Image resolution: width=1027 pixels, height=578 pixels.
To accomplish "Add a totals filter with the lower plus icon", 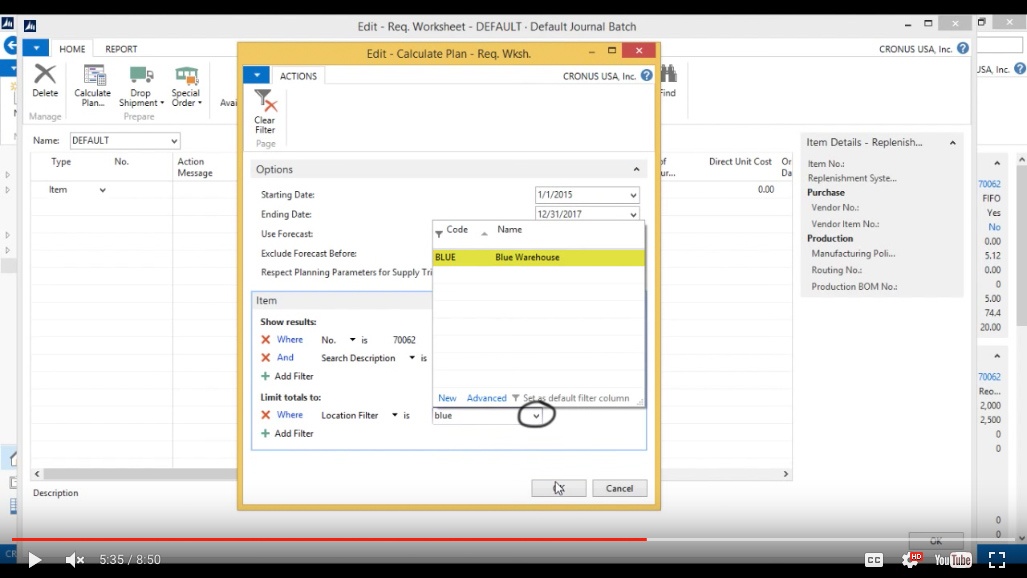I will click(x=265, y=433).
